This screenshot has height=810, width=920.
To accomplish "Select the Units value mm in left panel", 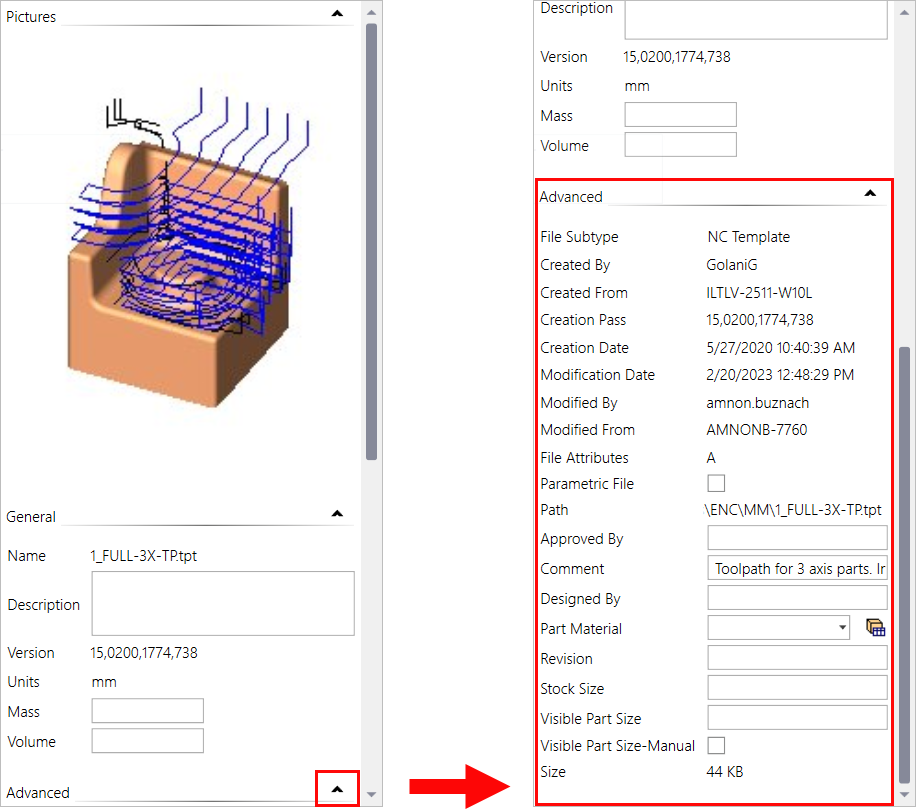I will click(104, 682).
